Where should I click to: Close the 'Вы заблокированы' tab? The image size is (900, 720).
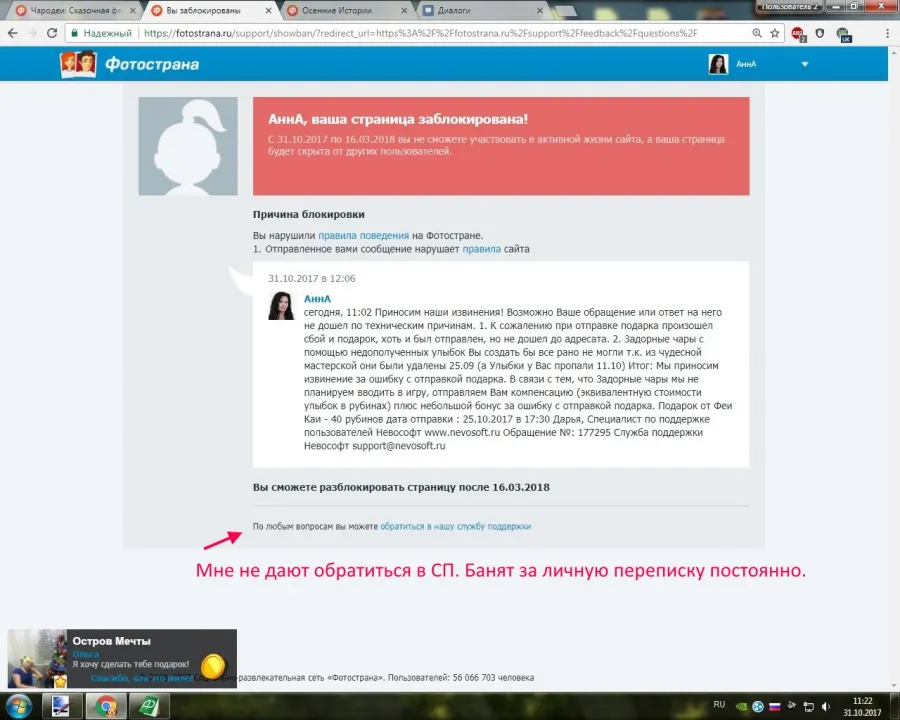269,10
